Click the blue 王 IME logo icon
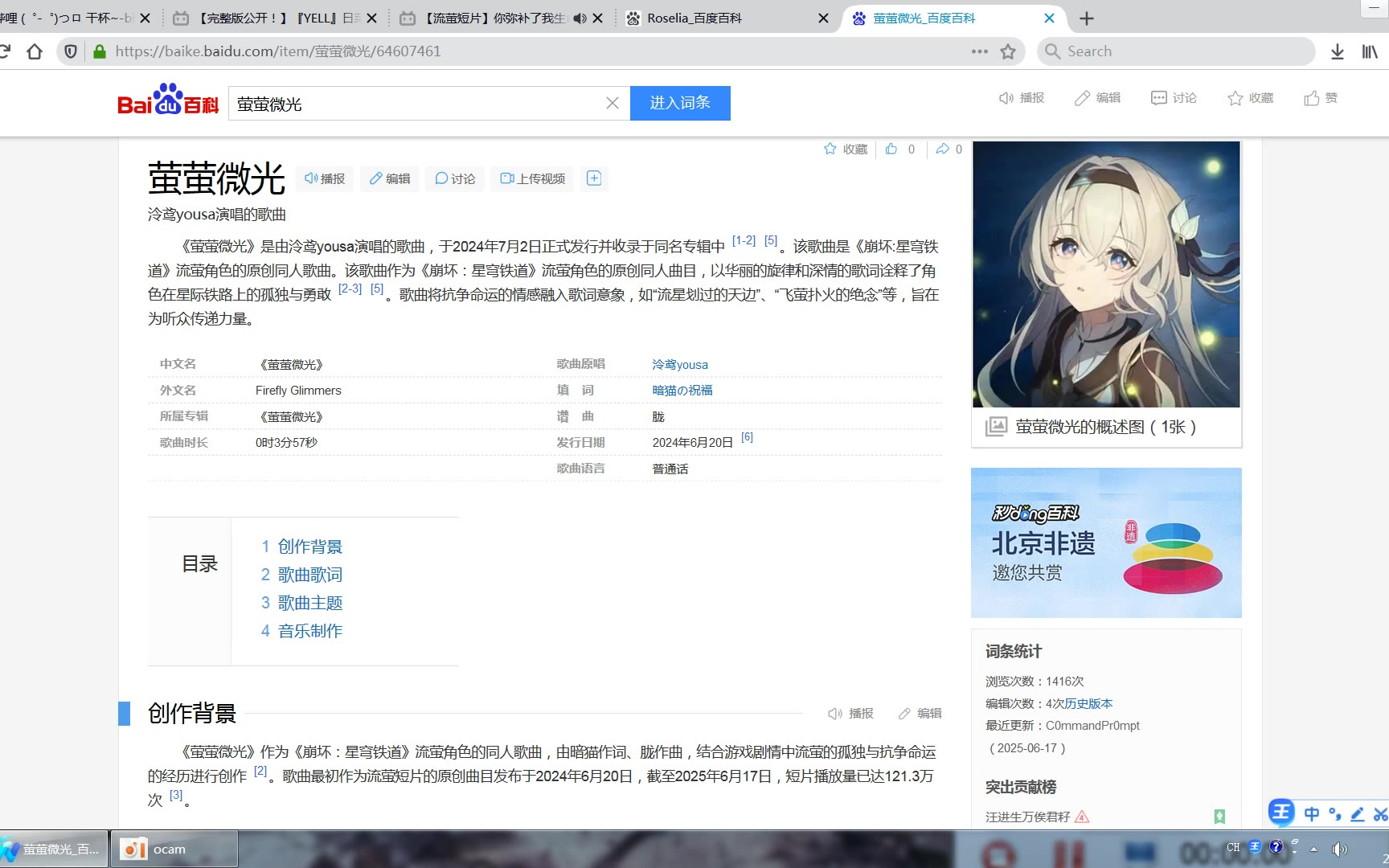The image size is (1389, 868). coord(1281,813)
